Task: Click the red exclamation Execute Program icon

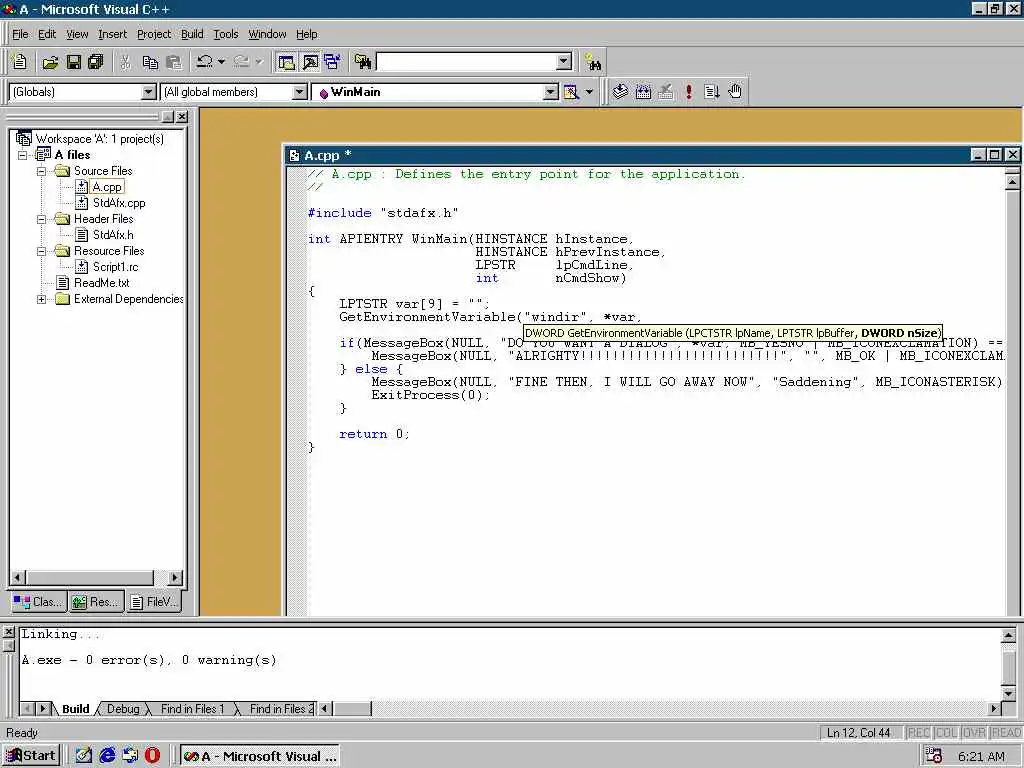Action: coord(688,92)
